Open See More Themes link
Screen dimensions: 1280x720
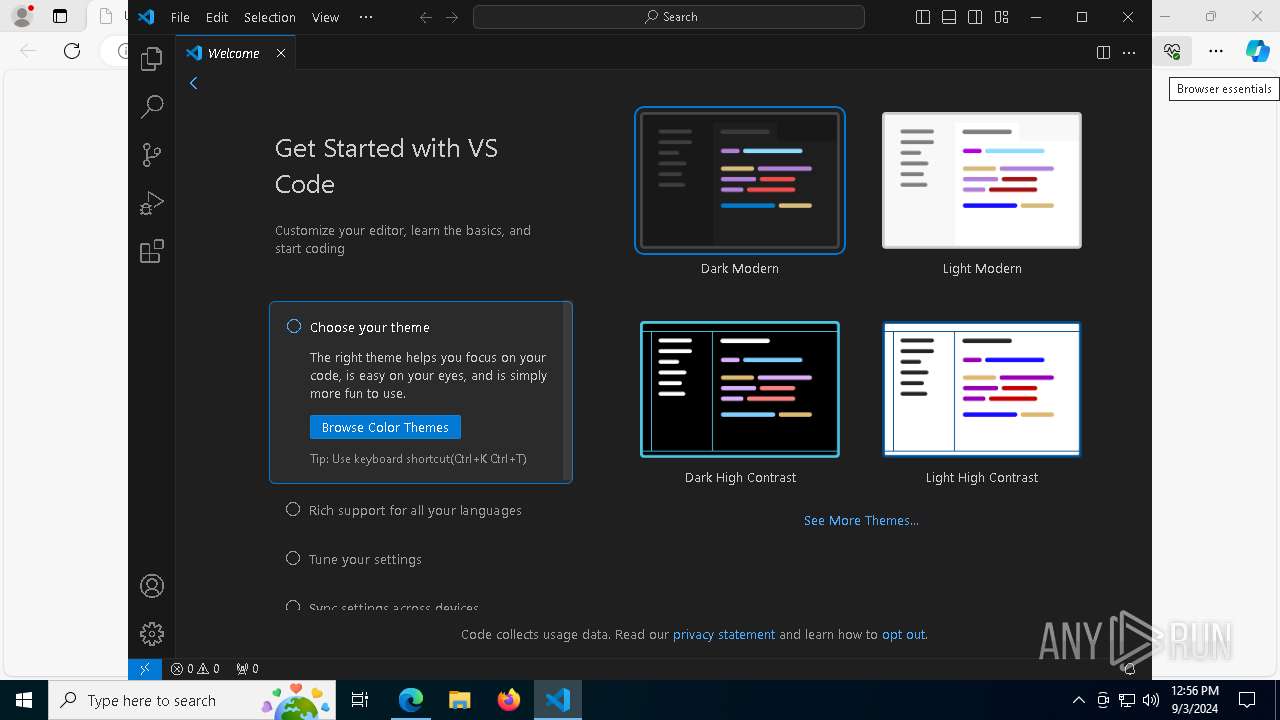coord(861,520)
